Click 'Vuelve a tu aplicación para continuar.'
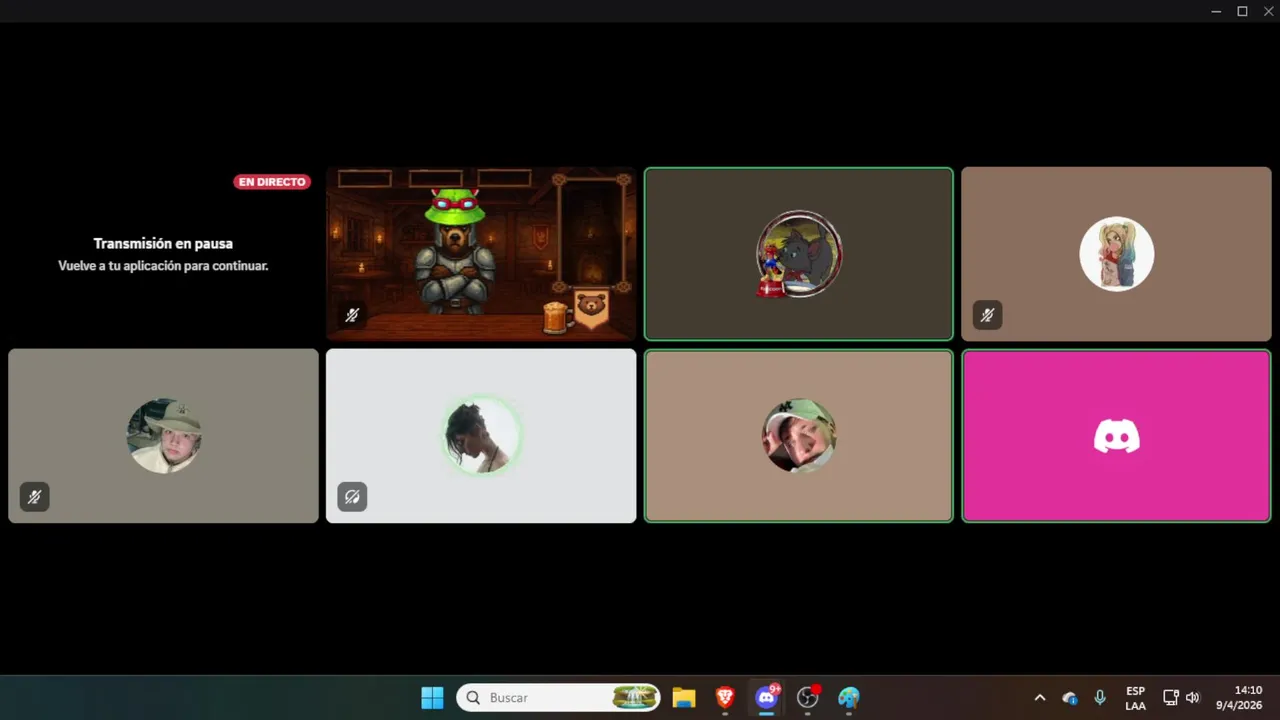Viewport: 1280px width, 720px height. click(x=163, y=266)
